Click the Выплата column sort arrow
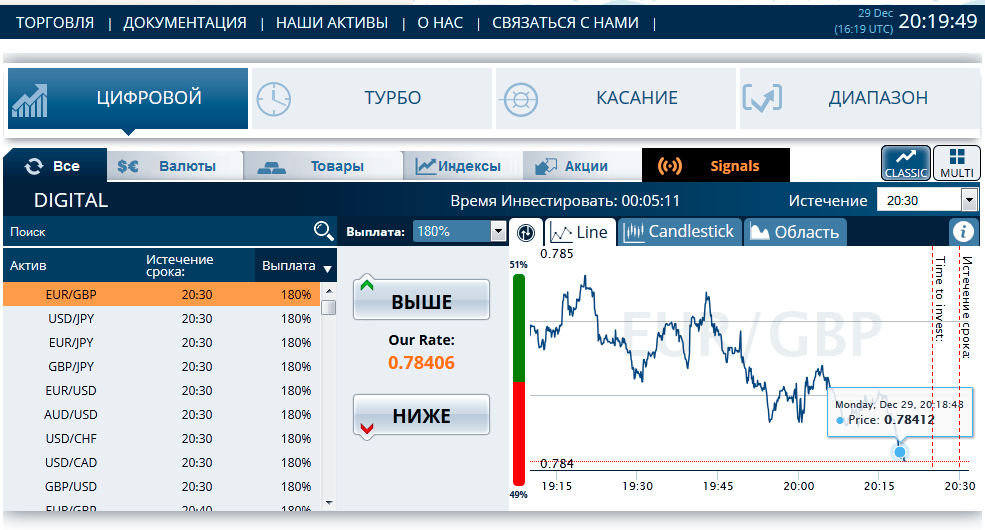 tap(327, 268)
